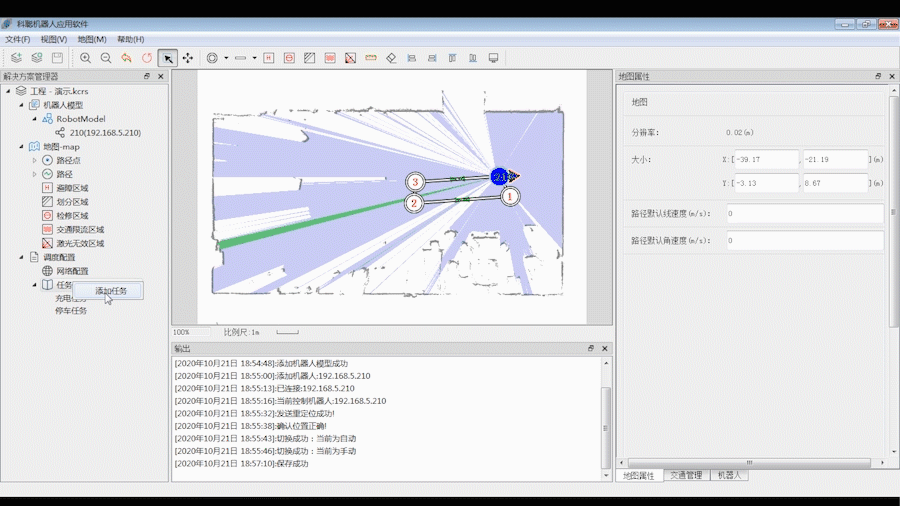Select 网络配置 in the solution tree
The width and height of the screenshot is (900, 506).
click(71, 271)
